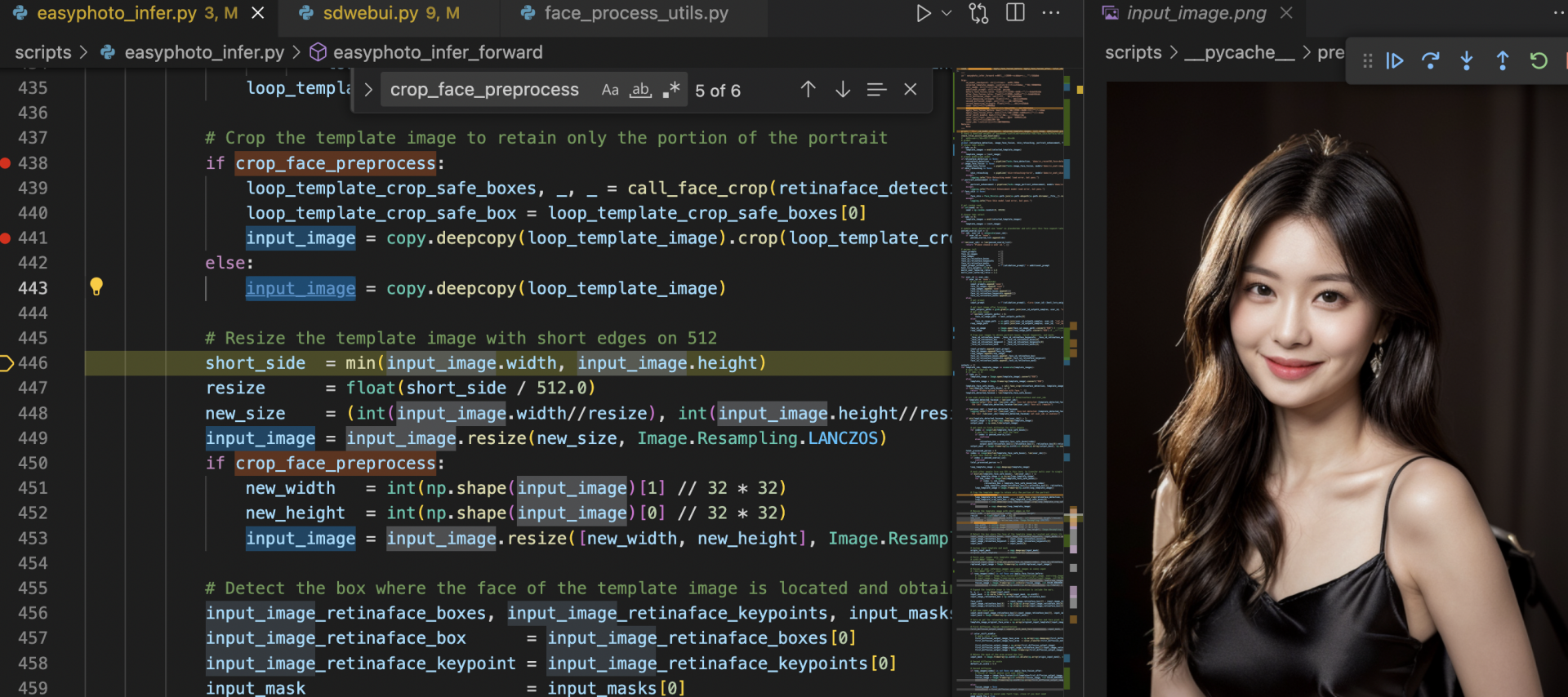
Task: Click the __pycache__ breadcrumb
Action: [x=1239, y=52]
